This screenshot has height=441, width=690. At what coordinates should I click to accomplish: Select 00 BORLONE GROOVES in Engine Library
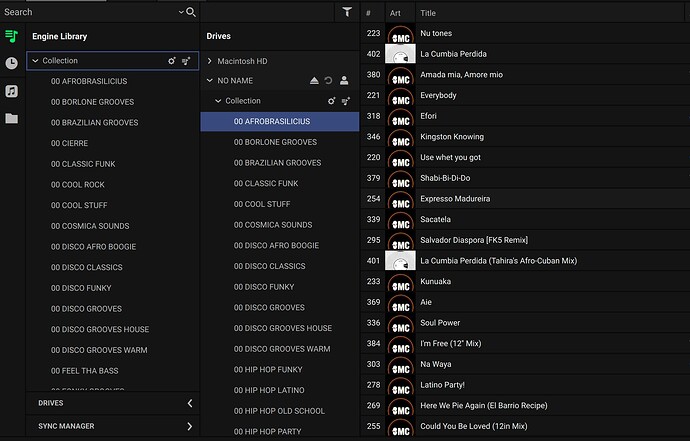point(92,102)
